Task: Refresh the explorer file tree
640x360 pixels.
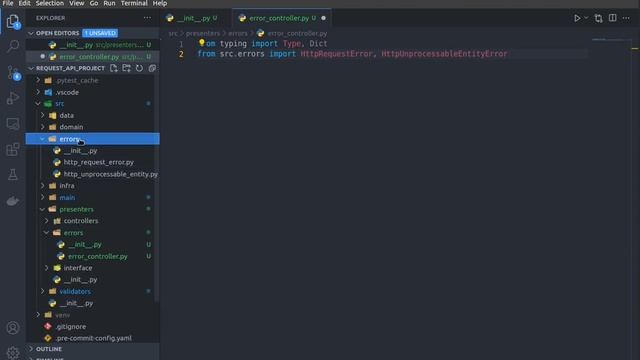Action: tap(139, 68)
